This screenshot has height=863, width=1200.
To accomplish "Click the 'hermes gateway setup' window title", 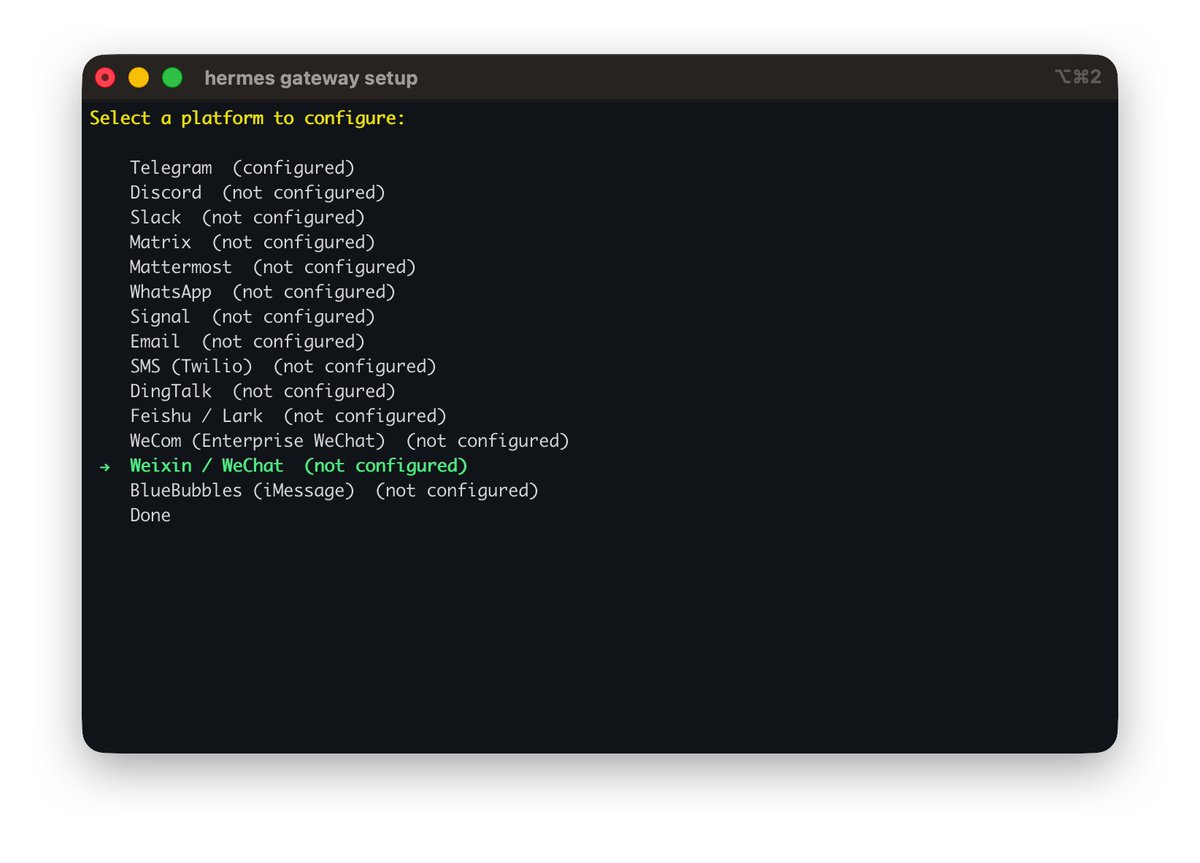I will [x=311, y=78].
